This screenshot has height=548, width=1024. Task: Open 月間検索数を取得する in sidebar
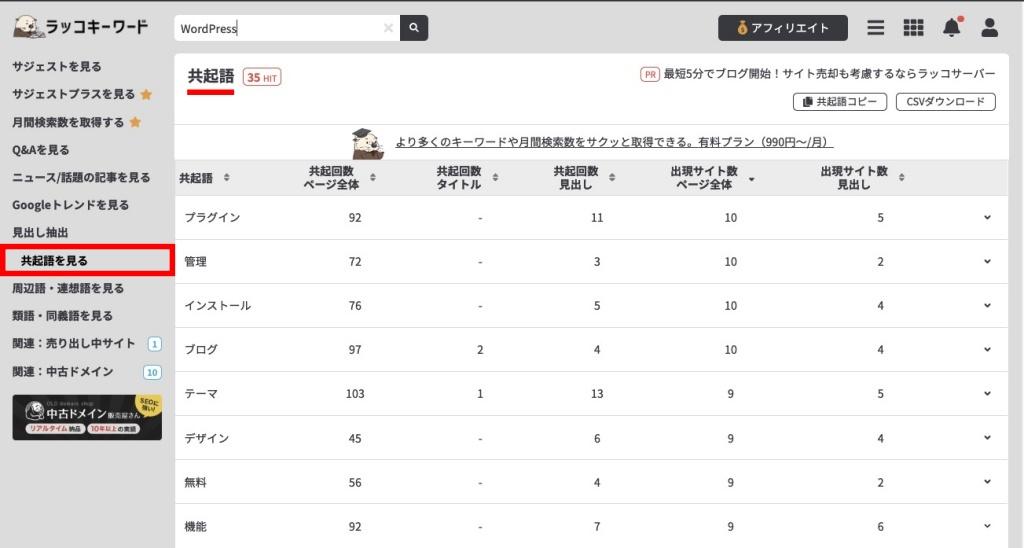[68, 122]
